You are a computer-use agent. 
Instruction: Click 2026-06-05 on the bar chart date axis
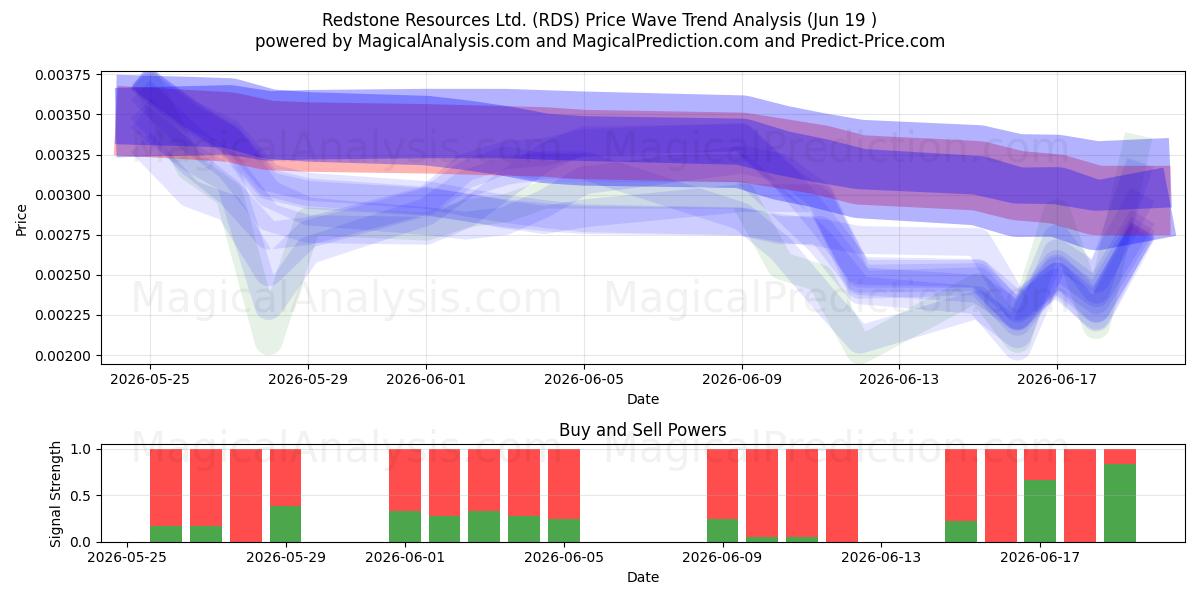click(564, 557)
